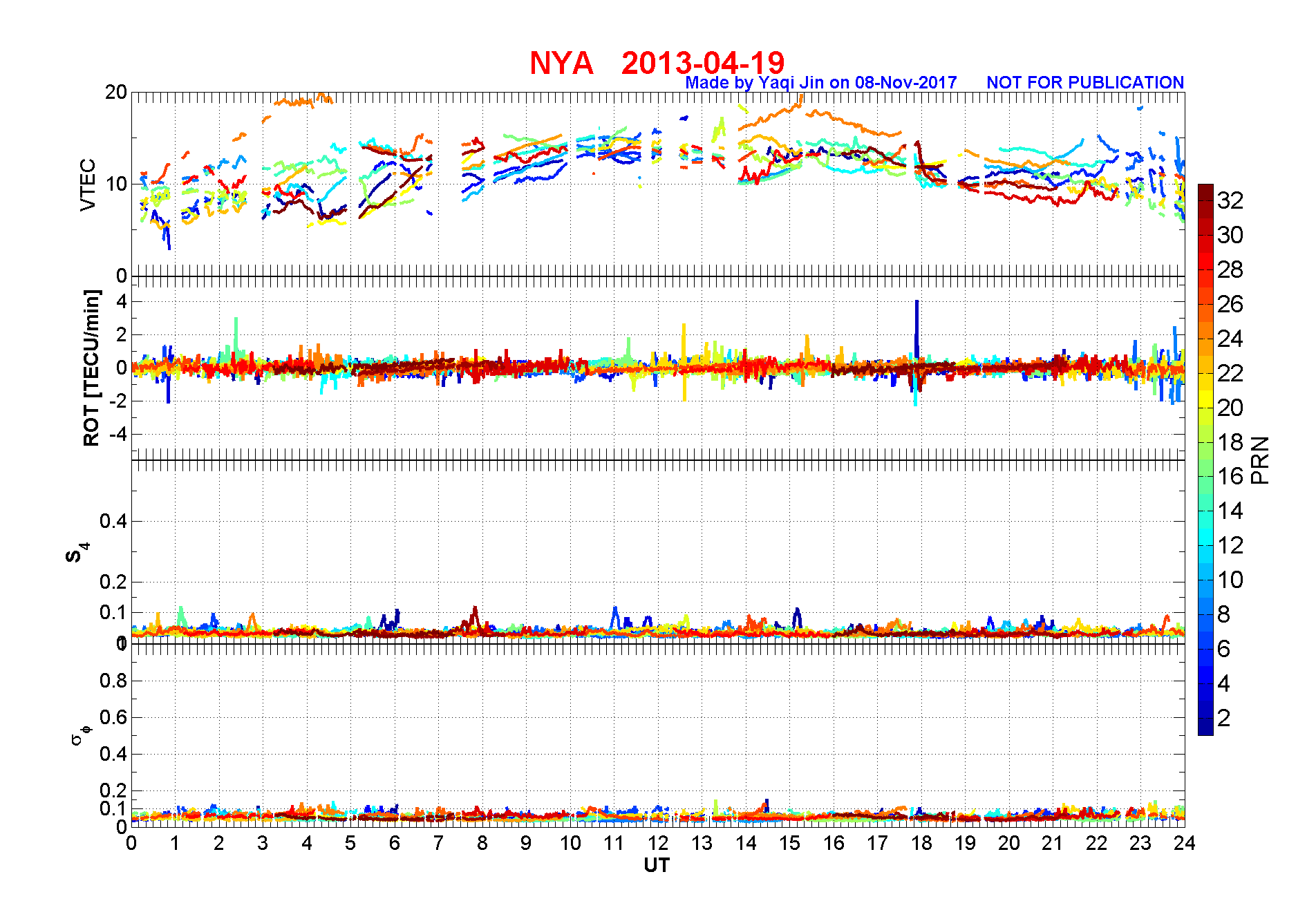Click the "NOT FOR PUBLICATION" notice
Screen dimensions: 1316x919
pos(1085,82)
